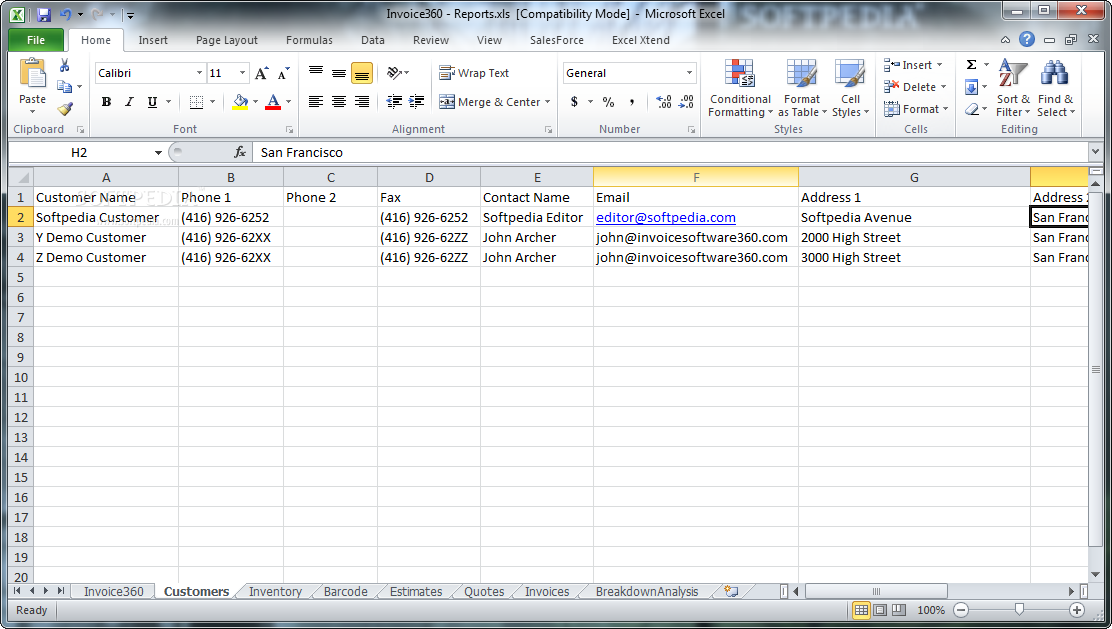Click the zoom slider handle
This screenshot has width=1112, height=629.
[1019, 610]
